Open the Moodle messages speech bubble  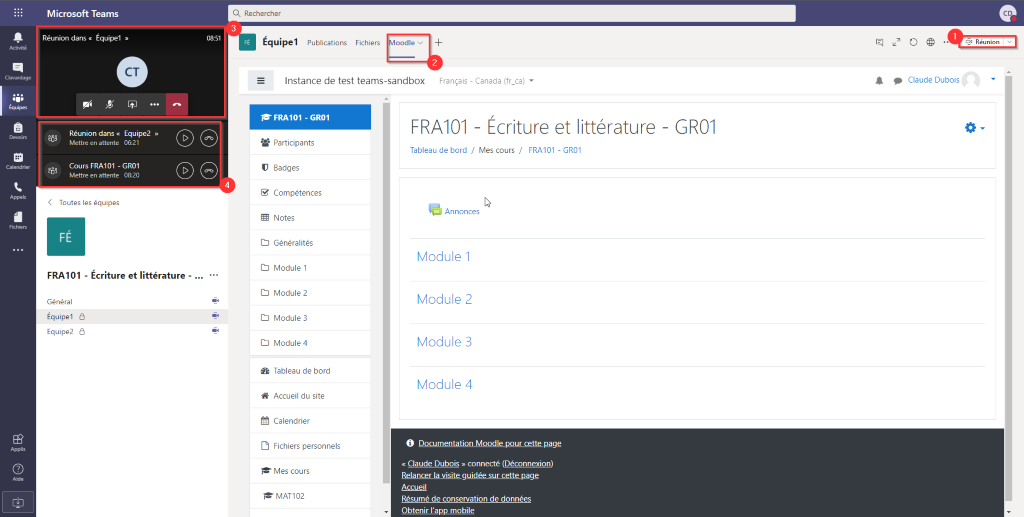(898, 81)
